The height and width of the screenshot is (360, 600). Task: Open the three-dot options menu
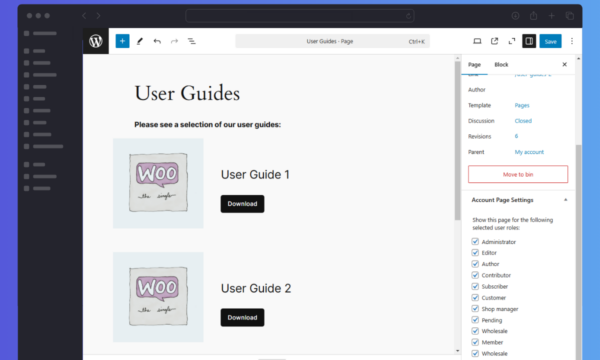[x=572, y=41]
